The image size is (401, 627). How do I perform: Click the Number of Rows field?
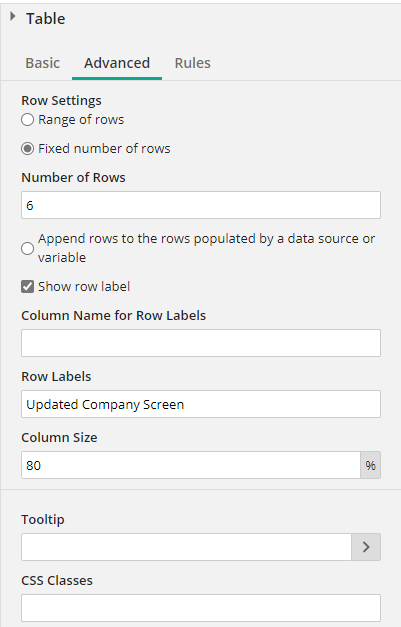click(201, 205)
